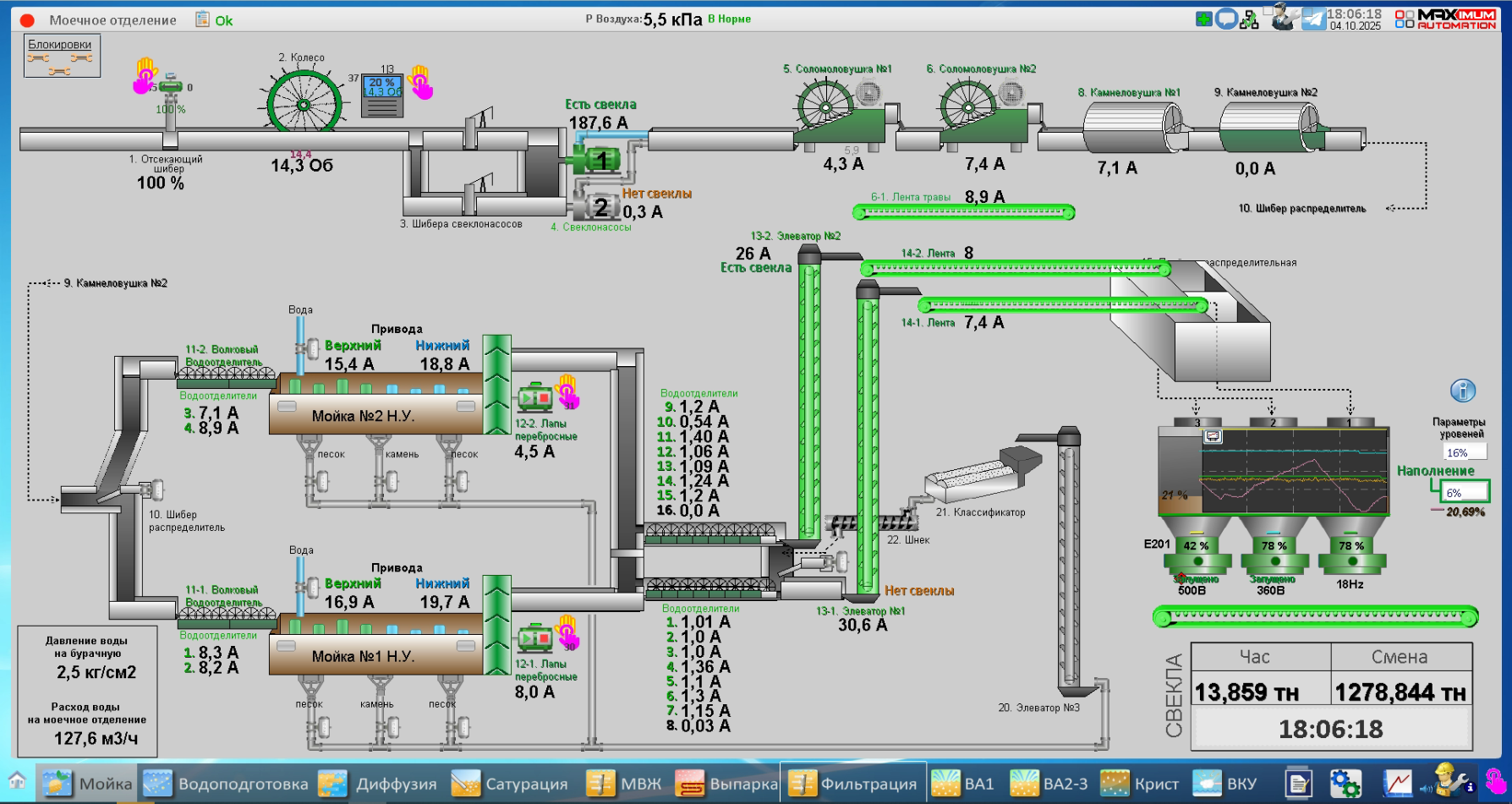Open the report document icon in bottom bar
This screenshot has height=804, width=1512.
1297,783
